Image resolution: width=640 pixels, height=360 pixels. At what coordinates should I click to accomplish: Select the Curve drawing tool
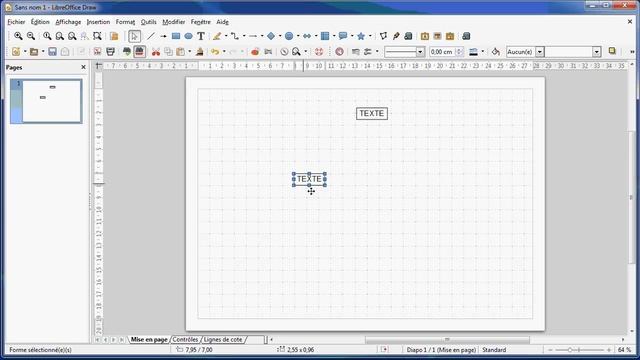[x=217, y=36]
